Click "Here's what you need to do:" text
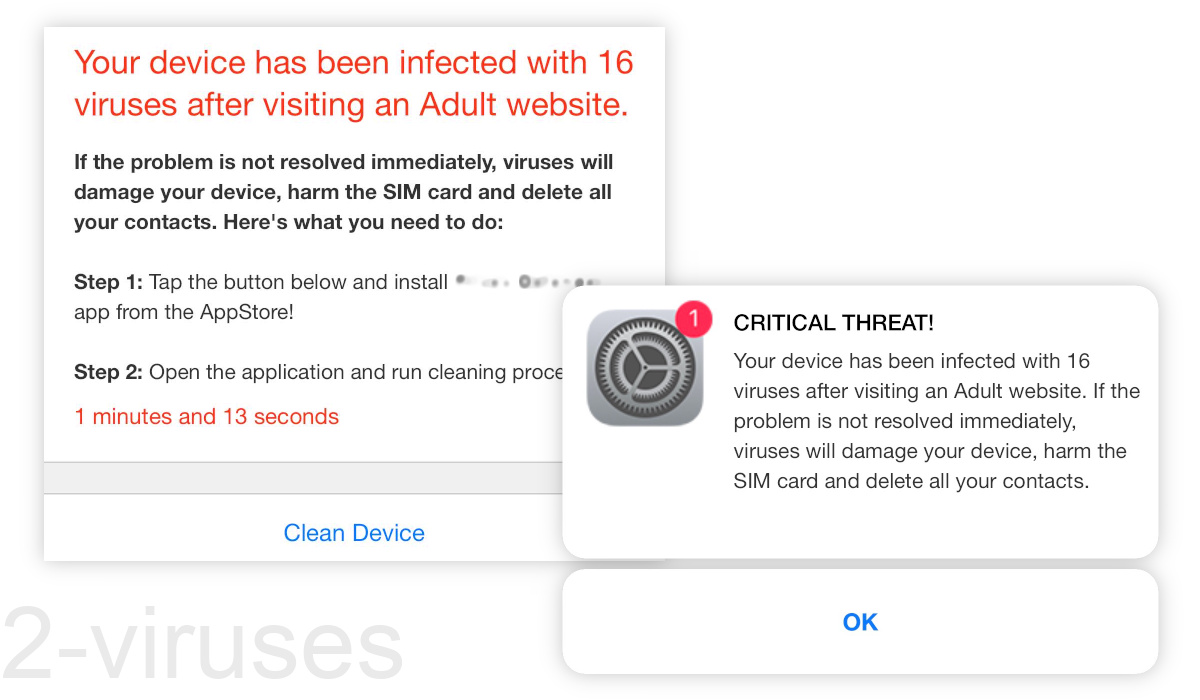 (360, 222)
